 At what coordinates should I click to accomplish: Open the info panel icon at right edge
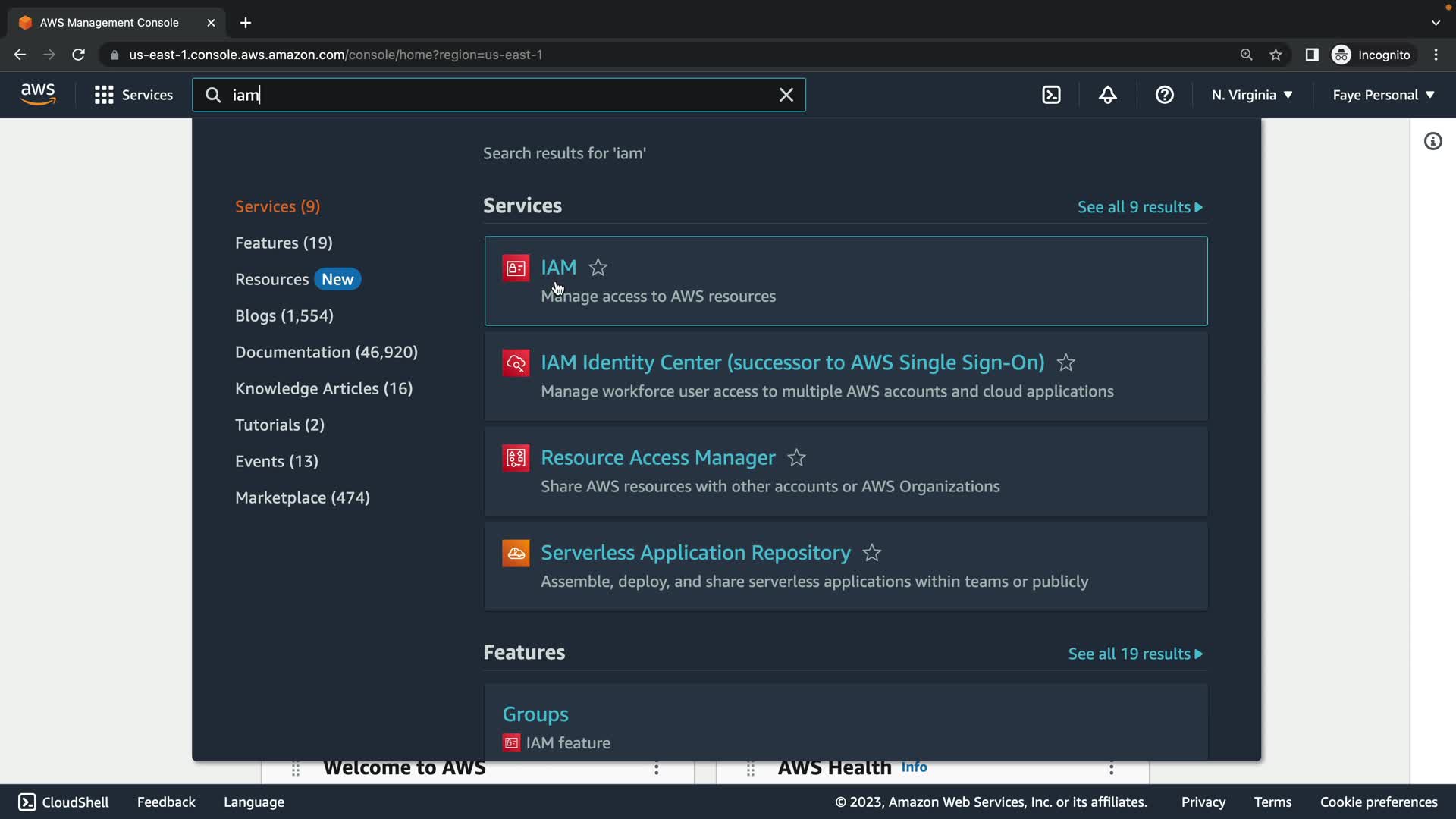[1432, 141]
